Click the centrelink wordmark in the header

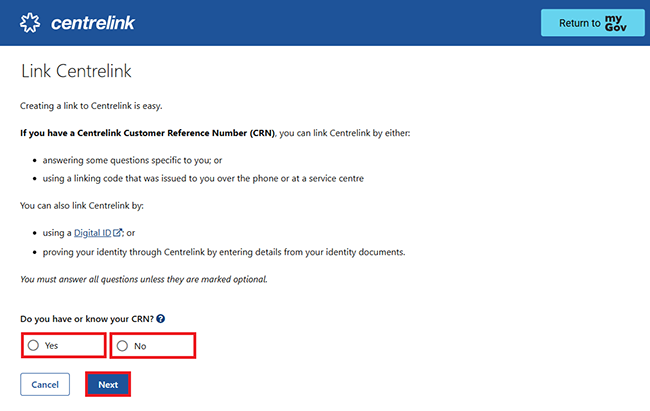tap(92, 22)
